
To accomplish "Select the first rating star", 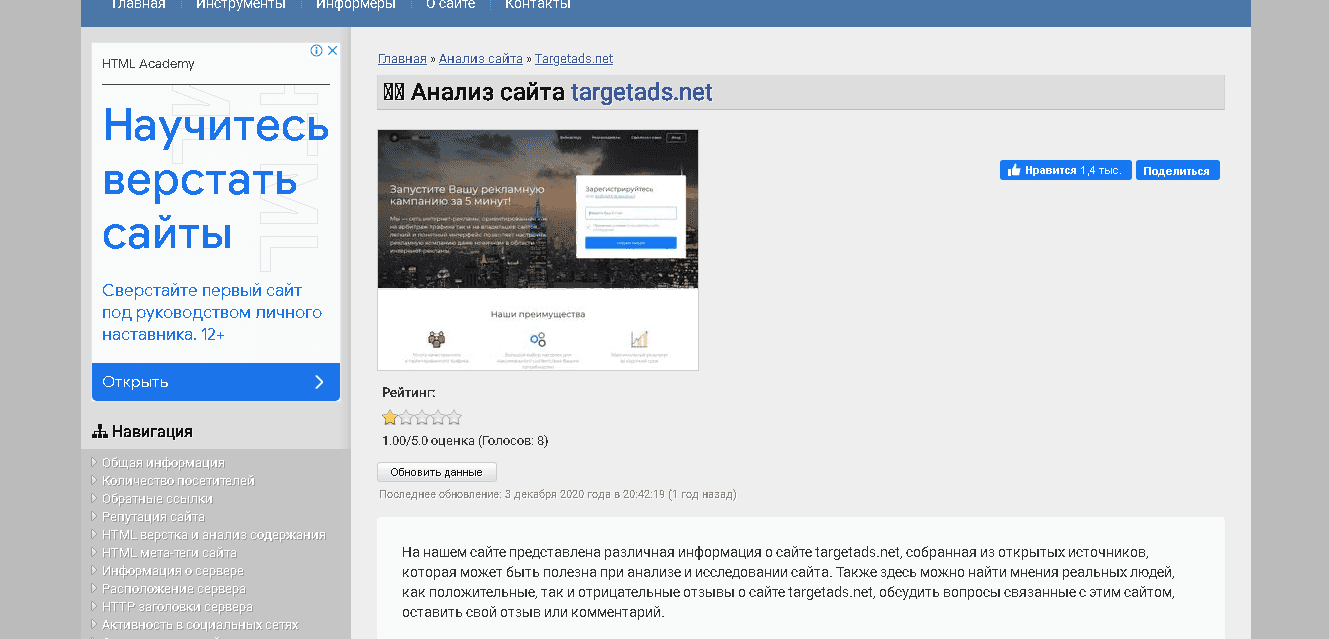I will (x=389, y=417).
